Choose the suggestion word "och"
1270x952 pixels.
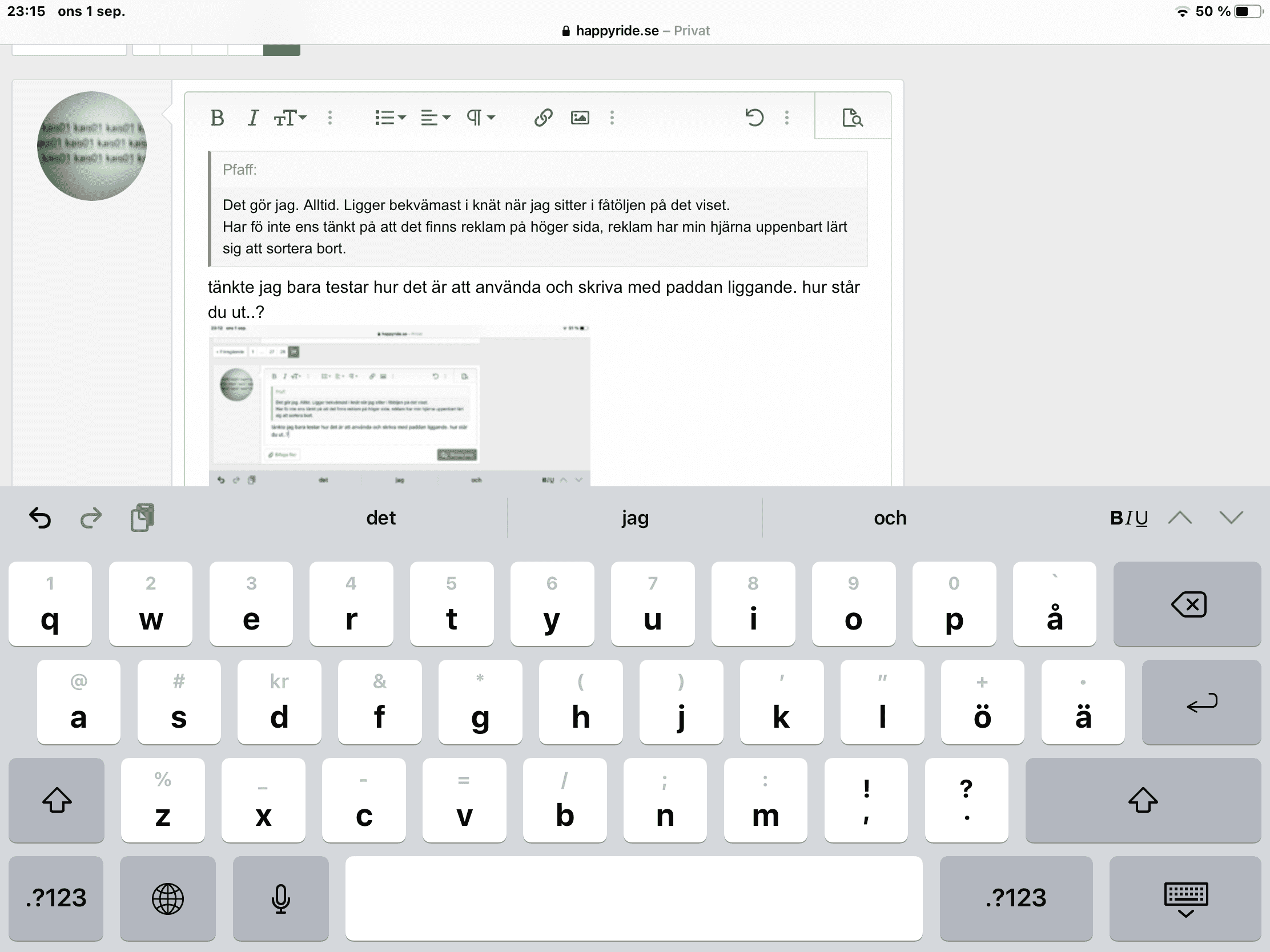click(x=890, y=518)
